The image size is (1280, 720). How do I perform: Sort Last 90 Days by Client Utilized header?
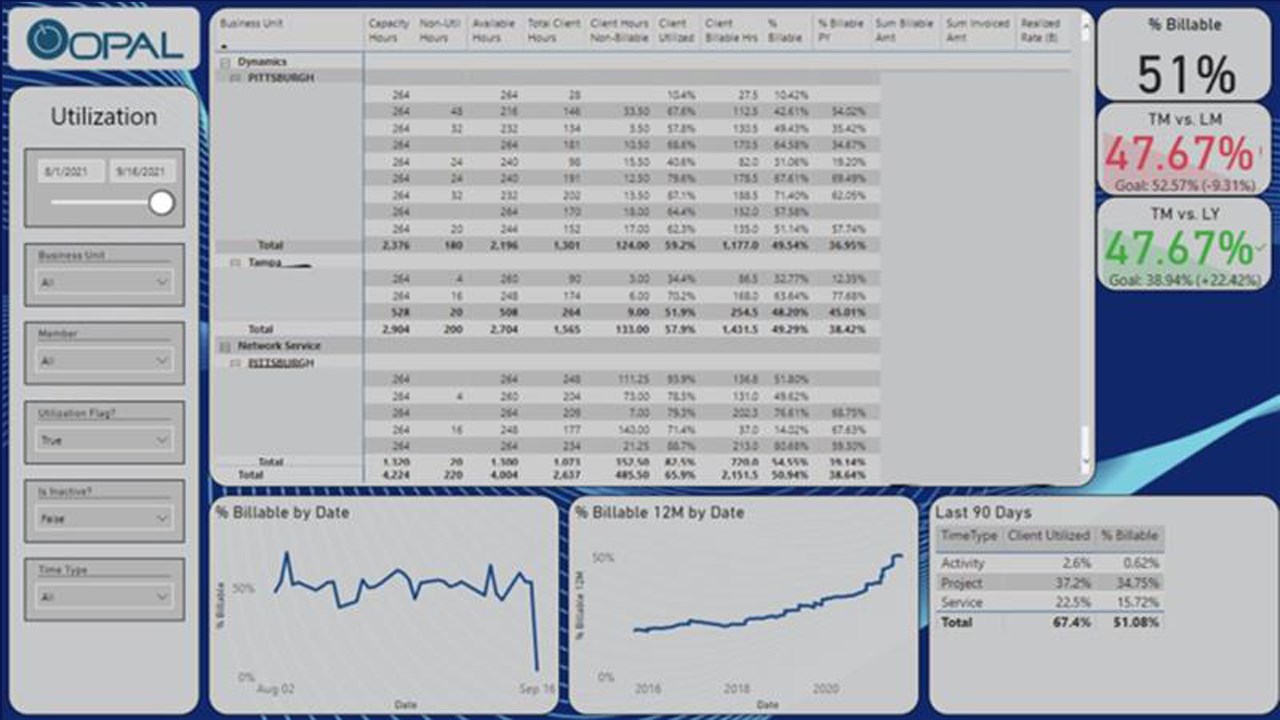click(x=1048, y=536)
